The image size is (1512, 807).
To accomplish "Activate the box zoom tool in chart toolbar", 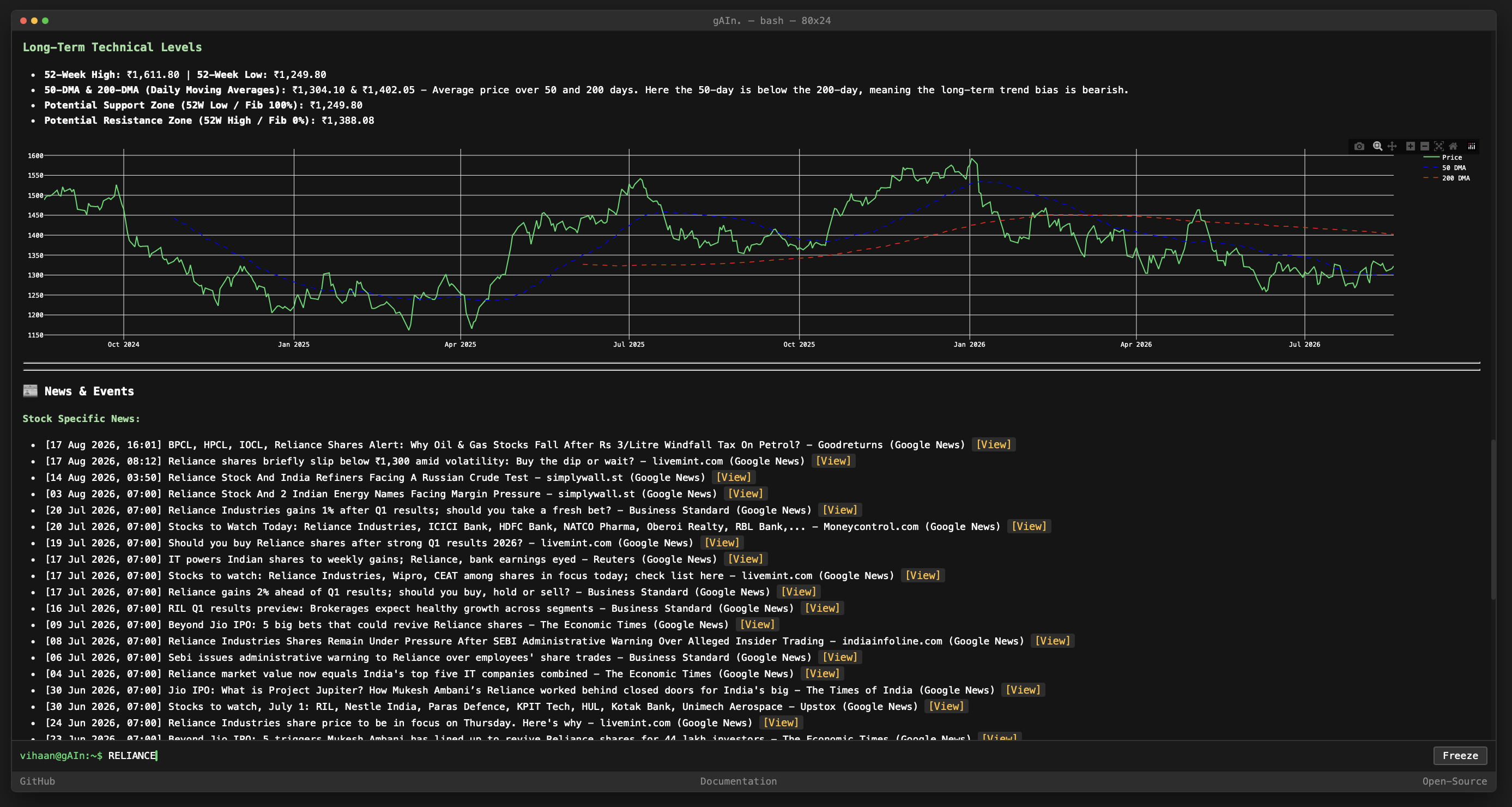I will (x=1377, y=146).
